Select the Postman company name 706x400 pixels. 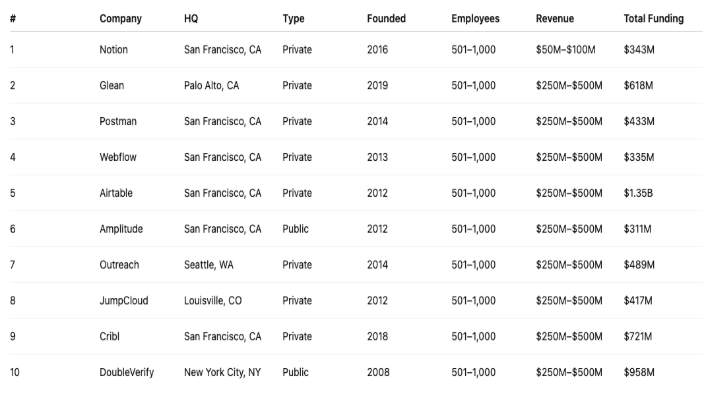[x=118, y=121]
